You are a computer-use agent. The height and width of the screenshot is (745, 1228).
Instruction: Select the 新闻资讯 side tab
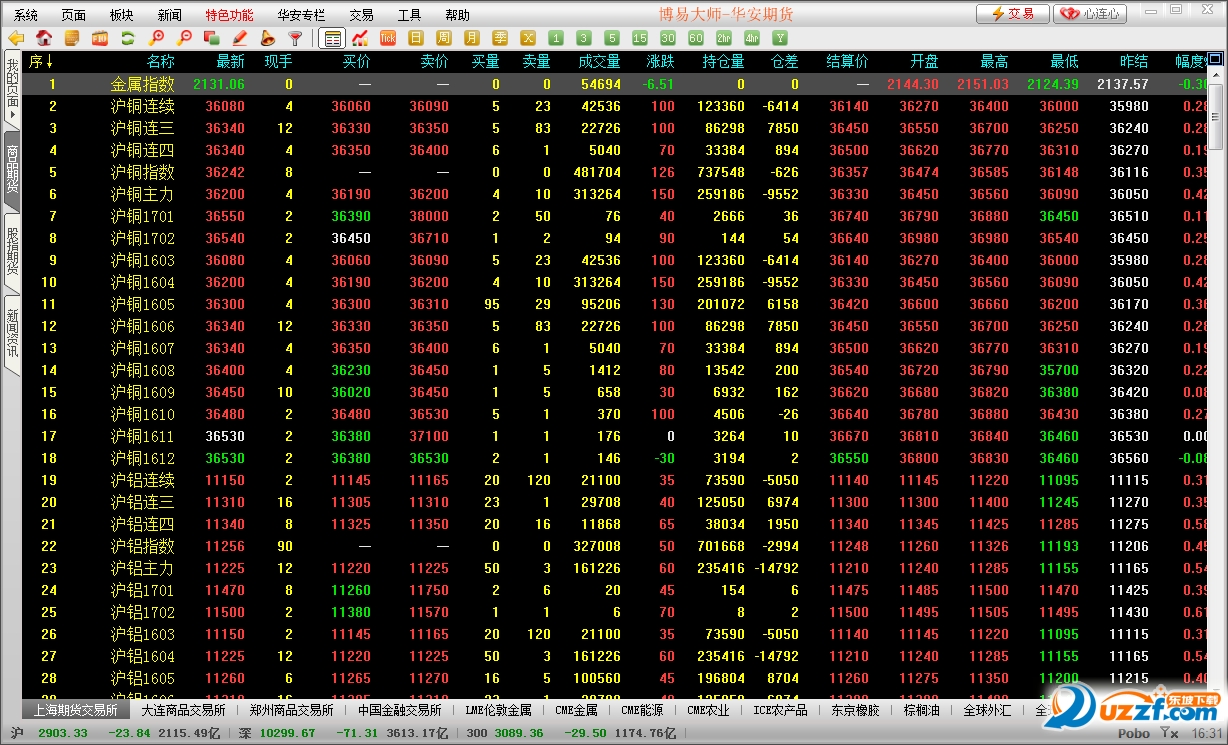click(12, 334)
